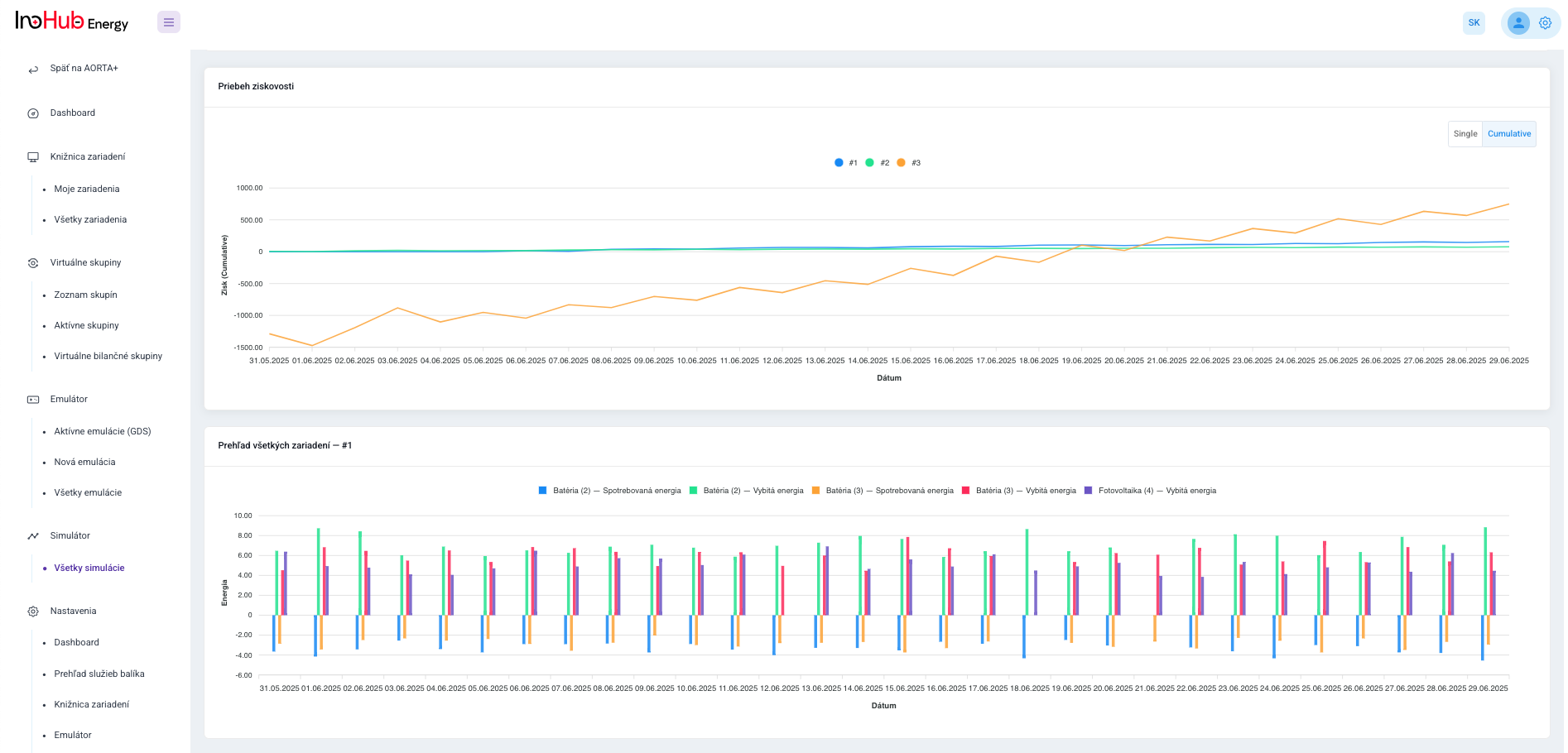This screenshot has height=753, width=1568.
Task: Click the SK language selector
Action: (1474, 22)
